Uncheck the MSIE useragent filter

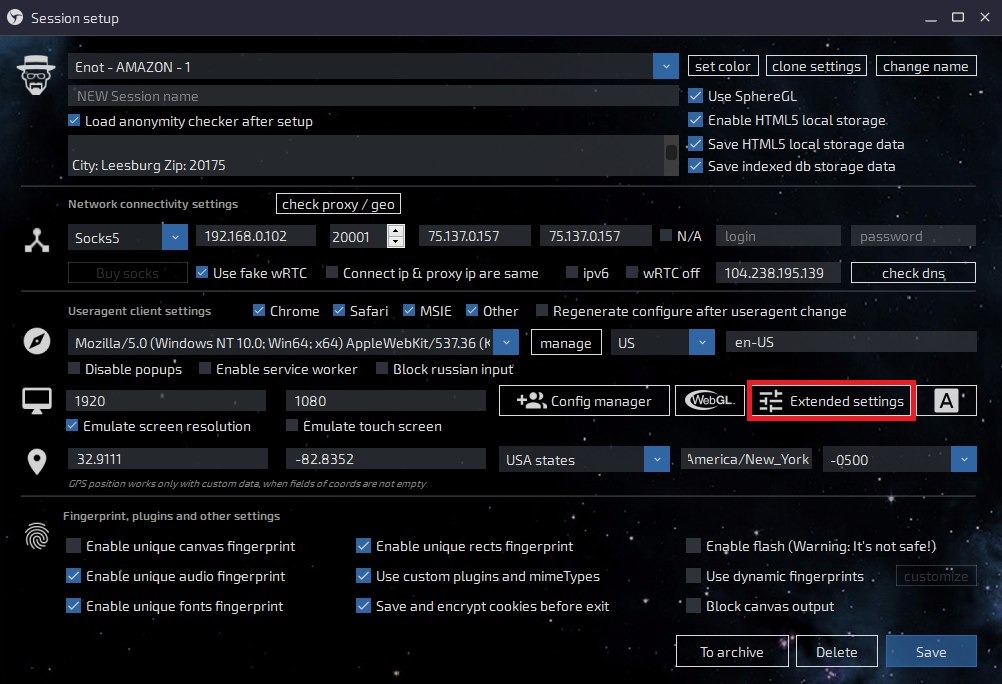pyautogui.click(x=409, y=310)
